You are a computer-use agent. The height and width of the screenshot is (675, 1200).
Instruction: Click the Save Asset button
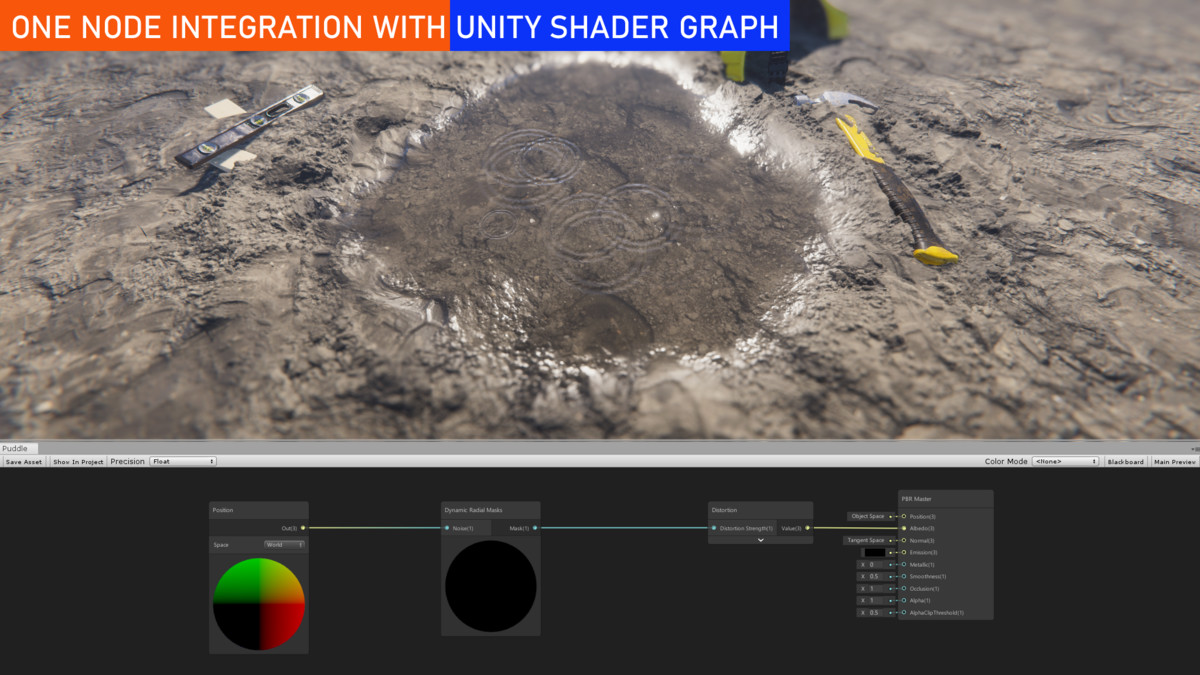point(24,461)
